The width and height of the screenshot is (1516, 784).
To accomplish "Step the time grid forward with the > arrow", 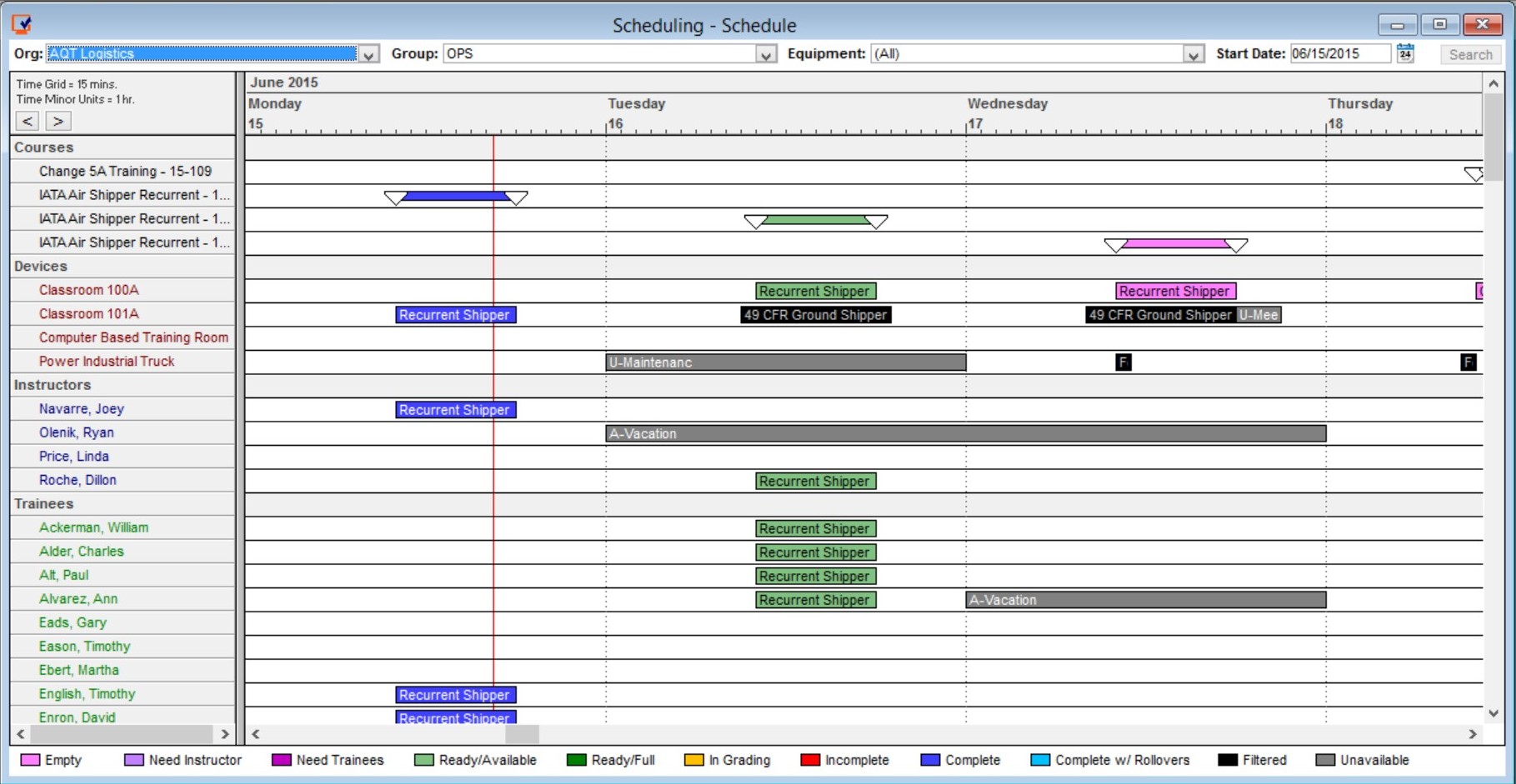I will (x=58, y=121).
